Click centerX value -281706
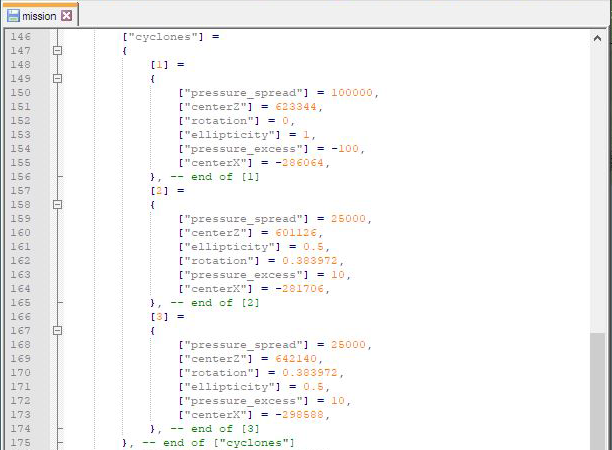Screen dimensions: 612x450 coord(299,289)
